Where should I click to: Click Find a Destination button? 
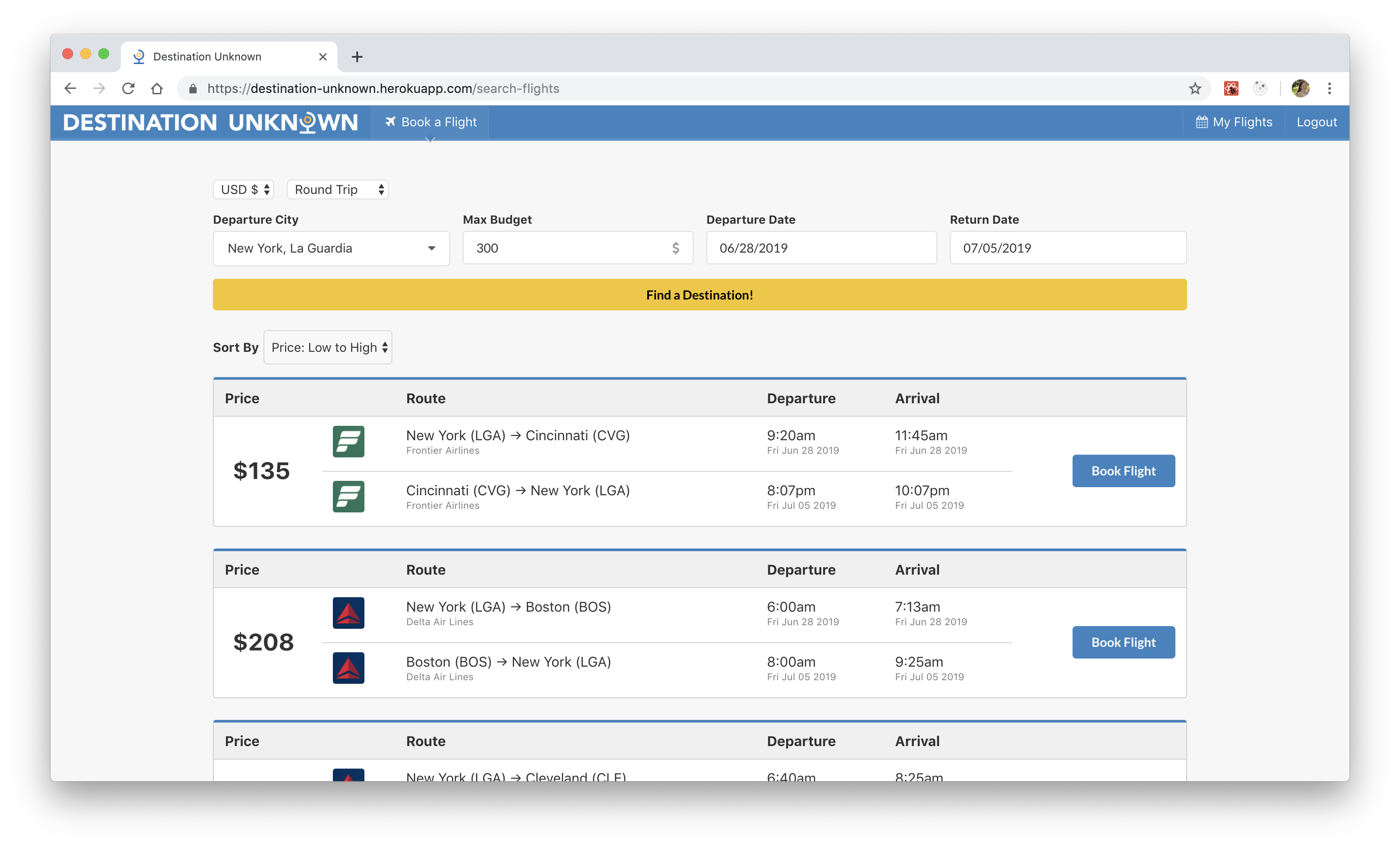(700, 295)
